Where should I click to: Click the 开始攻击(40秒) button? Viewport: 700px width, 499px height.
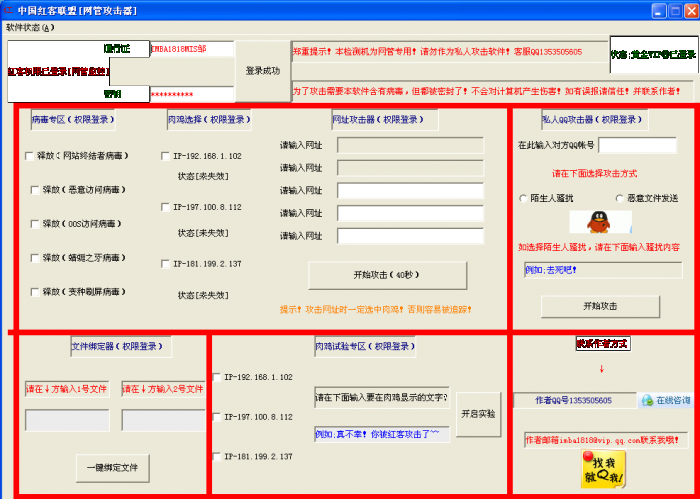click(388, 275)
